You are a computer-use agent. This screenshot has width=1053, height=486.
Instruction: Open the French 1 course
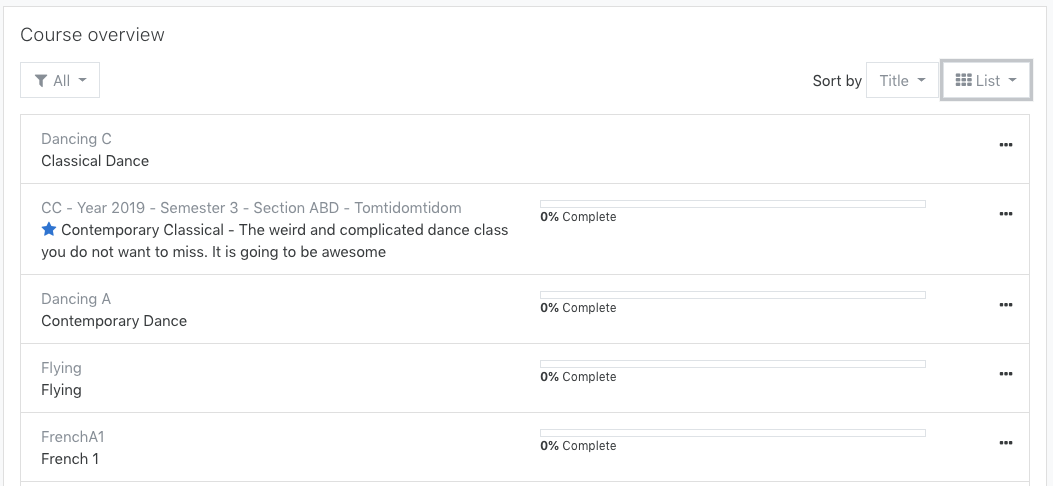[69, 459]
